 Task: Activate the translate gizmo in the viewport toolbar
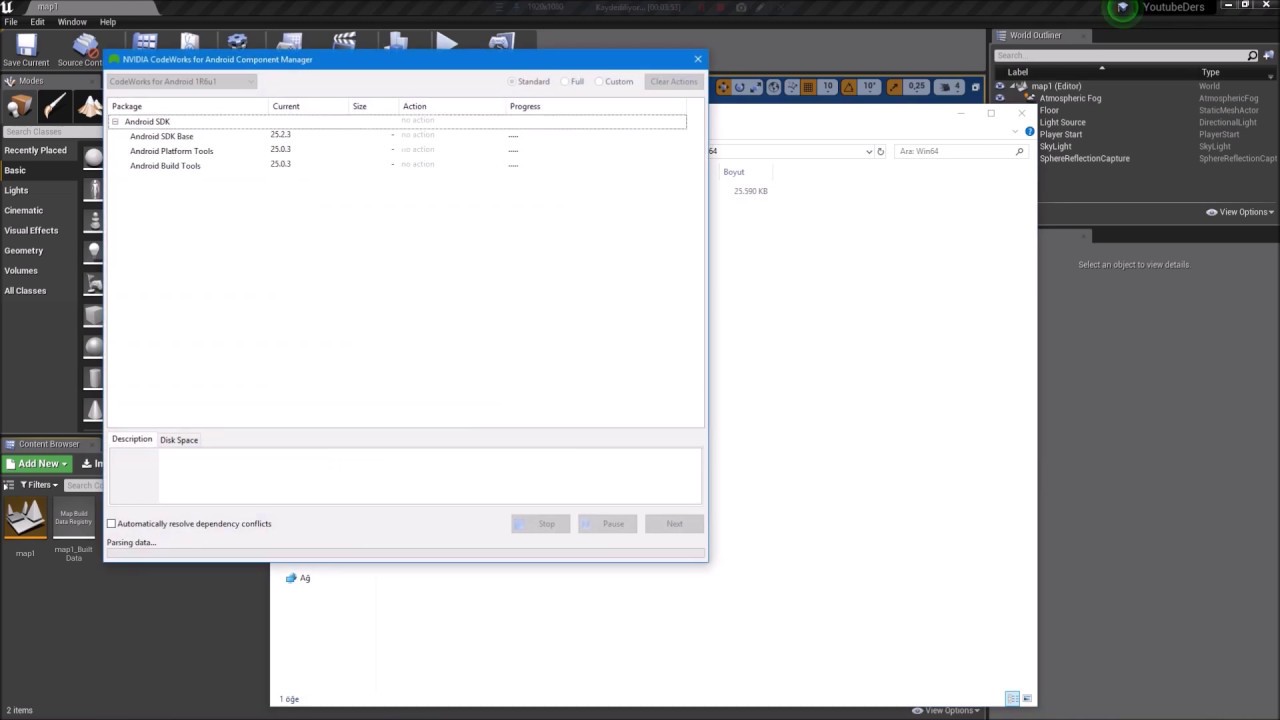(x=723, y=87)
